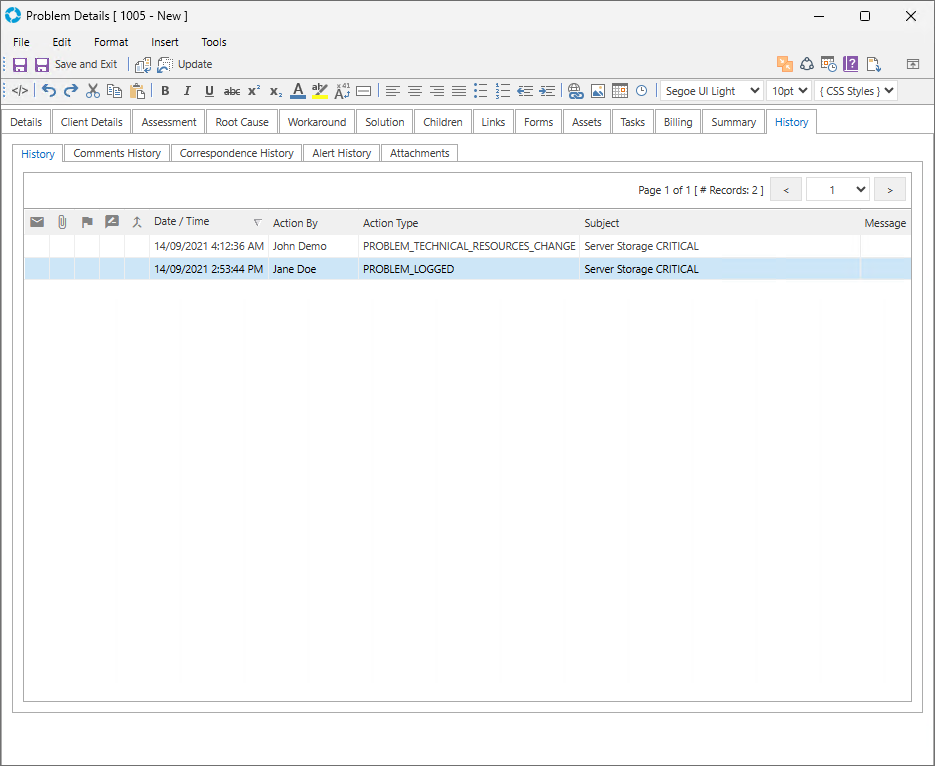Click the insert table icon
The image size is (935, 766).
(x=620, y=91)
